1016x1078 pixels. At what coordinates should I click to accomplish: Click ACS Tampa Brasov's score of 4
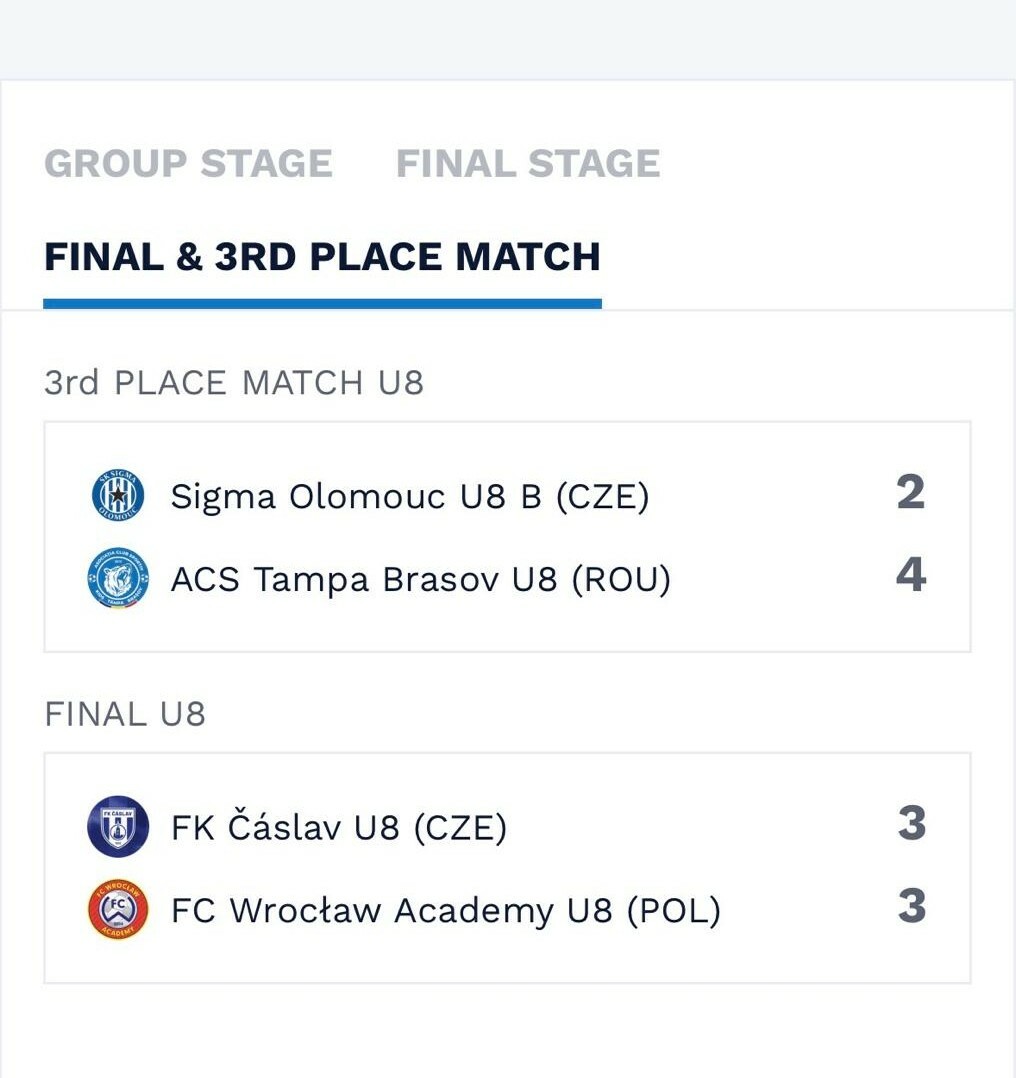tap(910, 576)
